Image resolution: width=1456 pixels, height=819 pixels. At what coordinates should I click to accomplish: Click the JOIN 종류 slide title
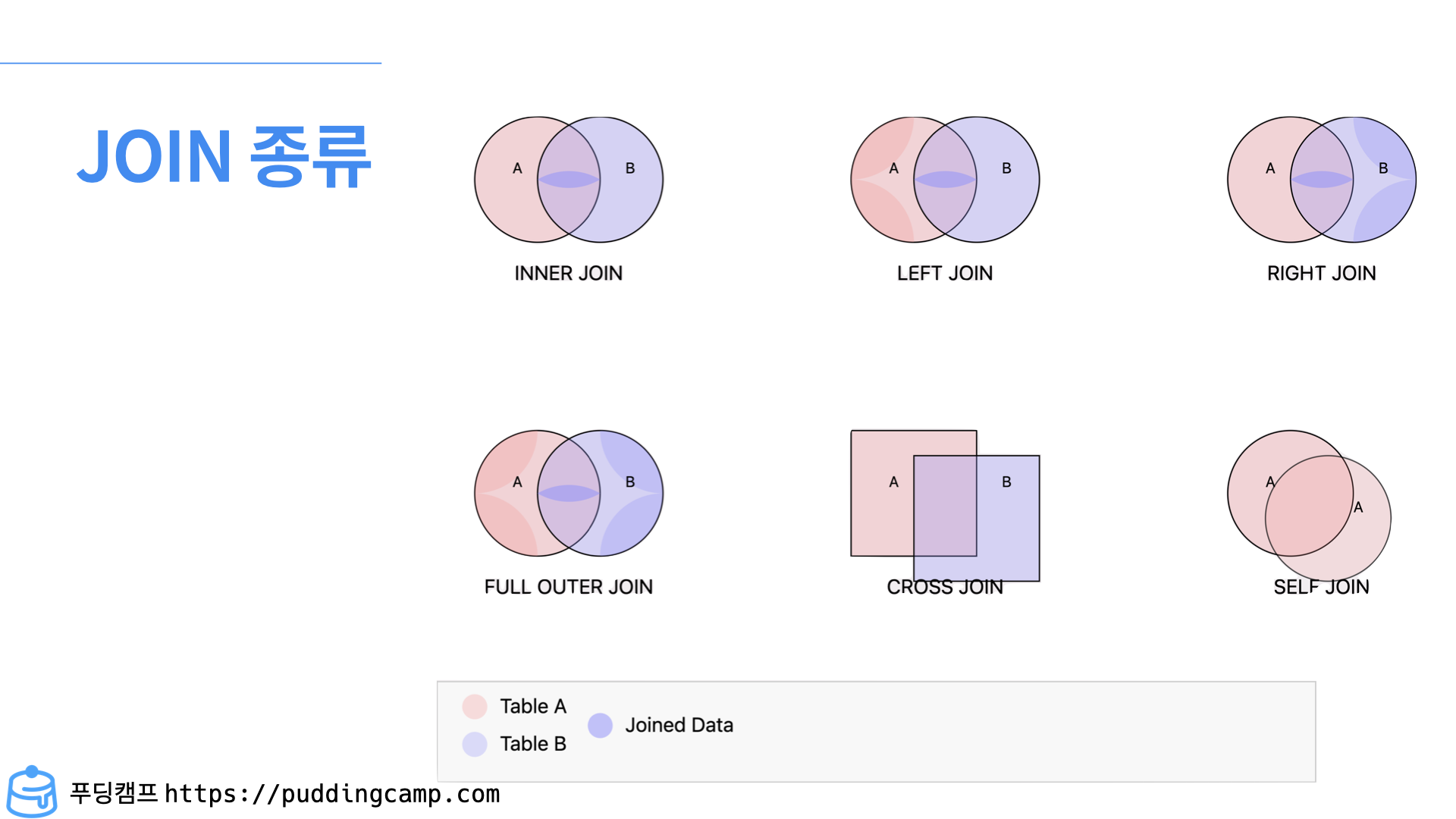point(224,157)
